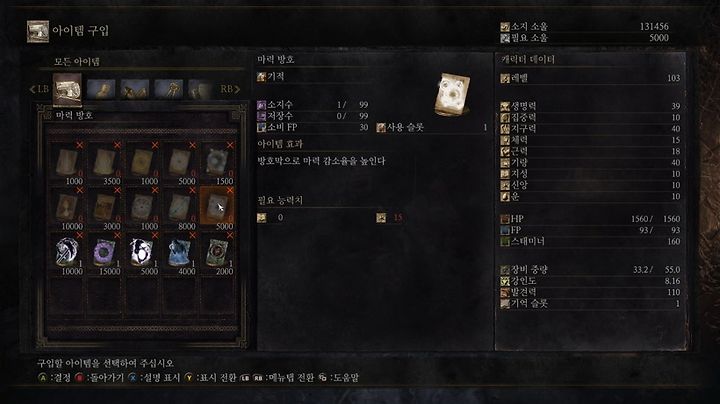The image size is (720, 404).
Task: Select the green ring item costing 2000
Action: 217,253
